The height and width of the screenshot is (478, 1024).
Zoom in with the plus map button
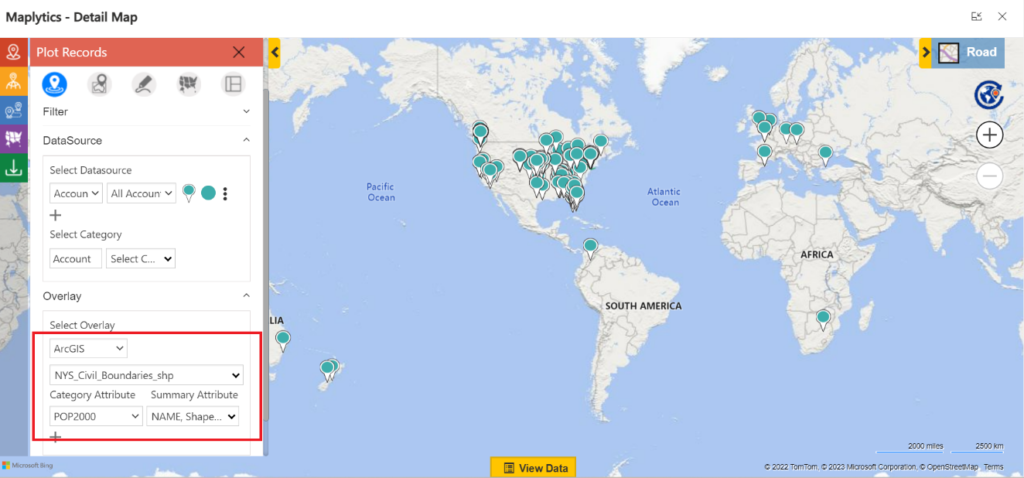pos(989,135)
